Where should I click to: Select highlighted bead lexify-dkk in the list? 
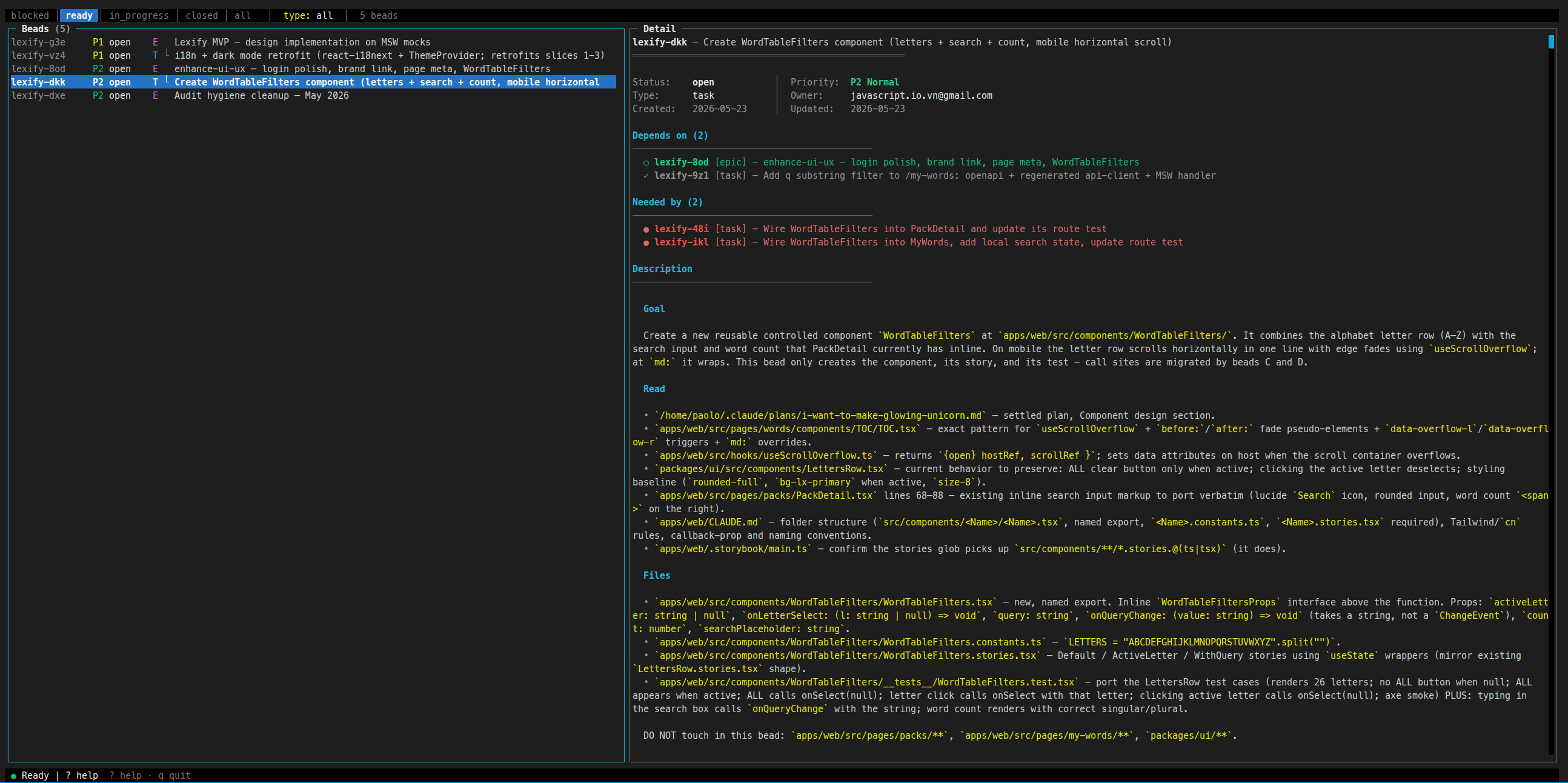click(313, 82)
